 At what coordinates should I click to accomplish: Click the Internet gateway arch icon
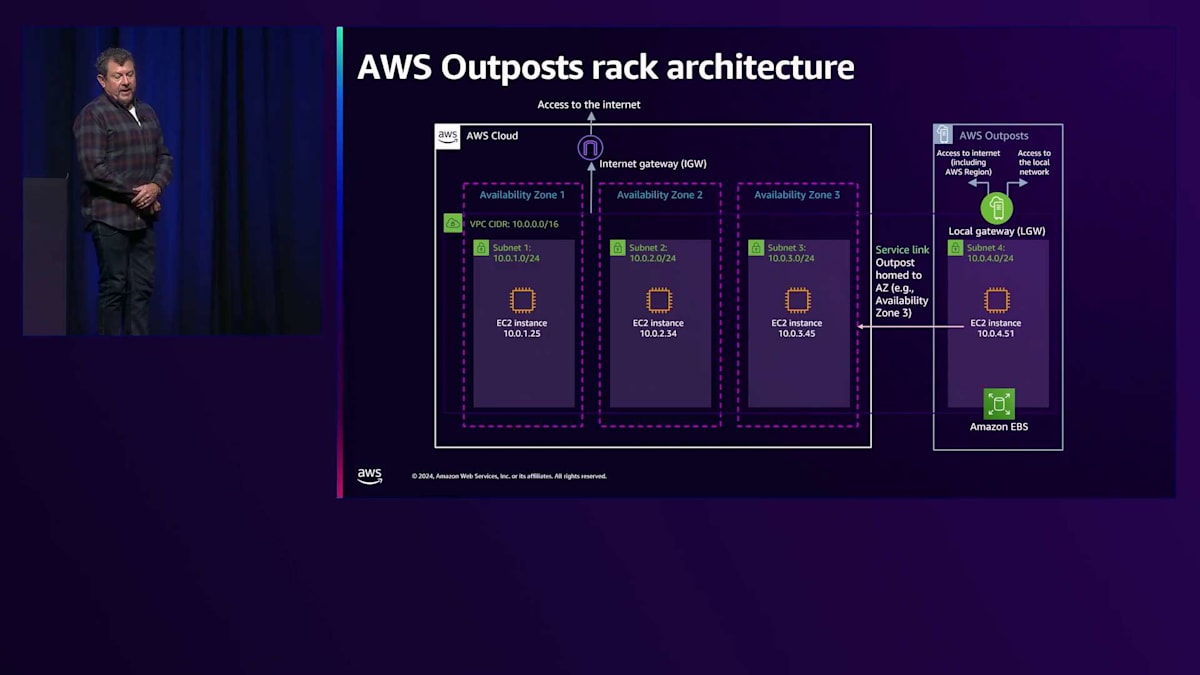pyautogui.click(x=591, y=148)
